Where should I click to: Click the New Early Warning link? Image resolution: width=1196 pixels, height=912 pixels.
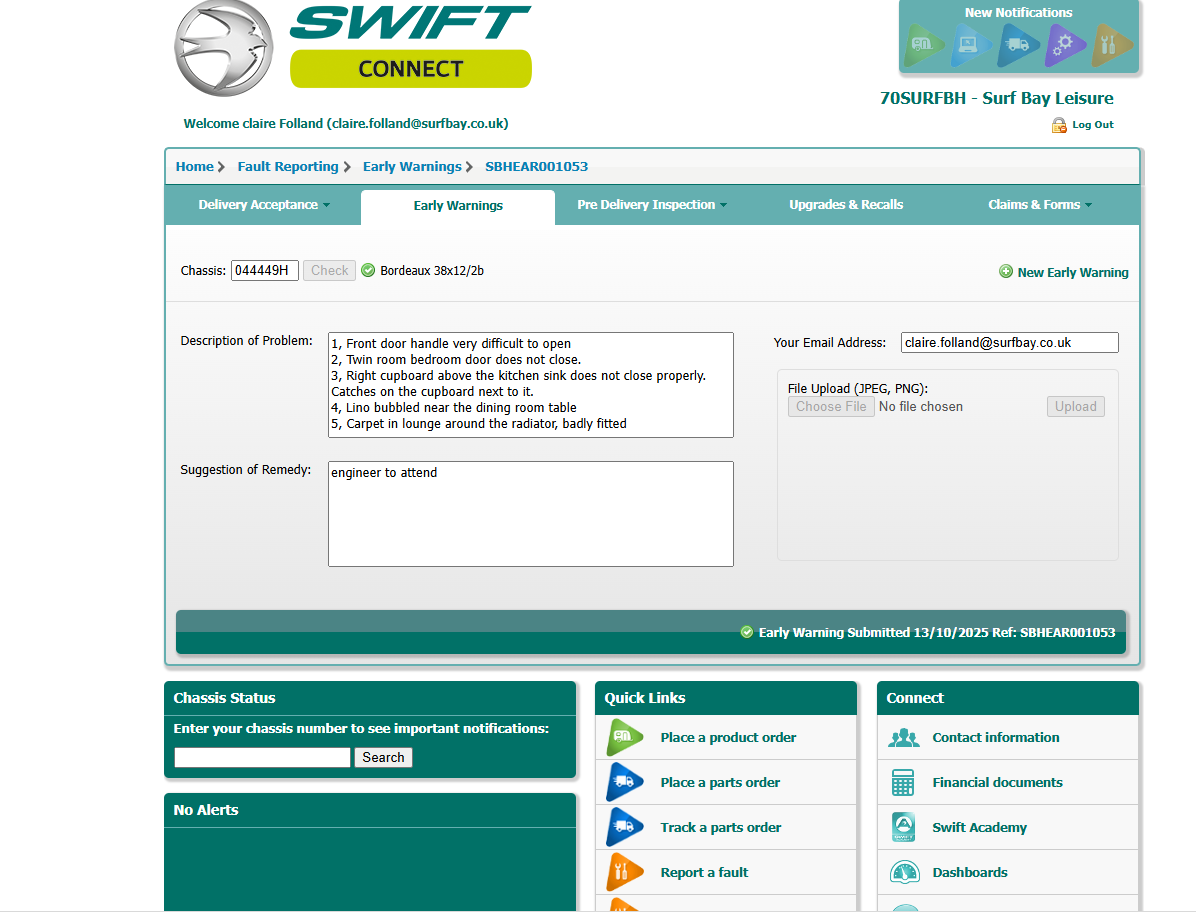point(1072,272)
